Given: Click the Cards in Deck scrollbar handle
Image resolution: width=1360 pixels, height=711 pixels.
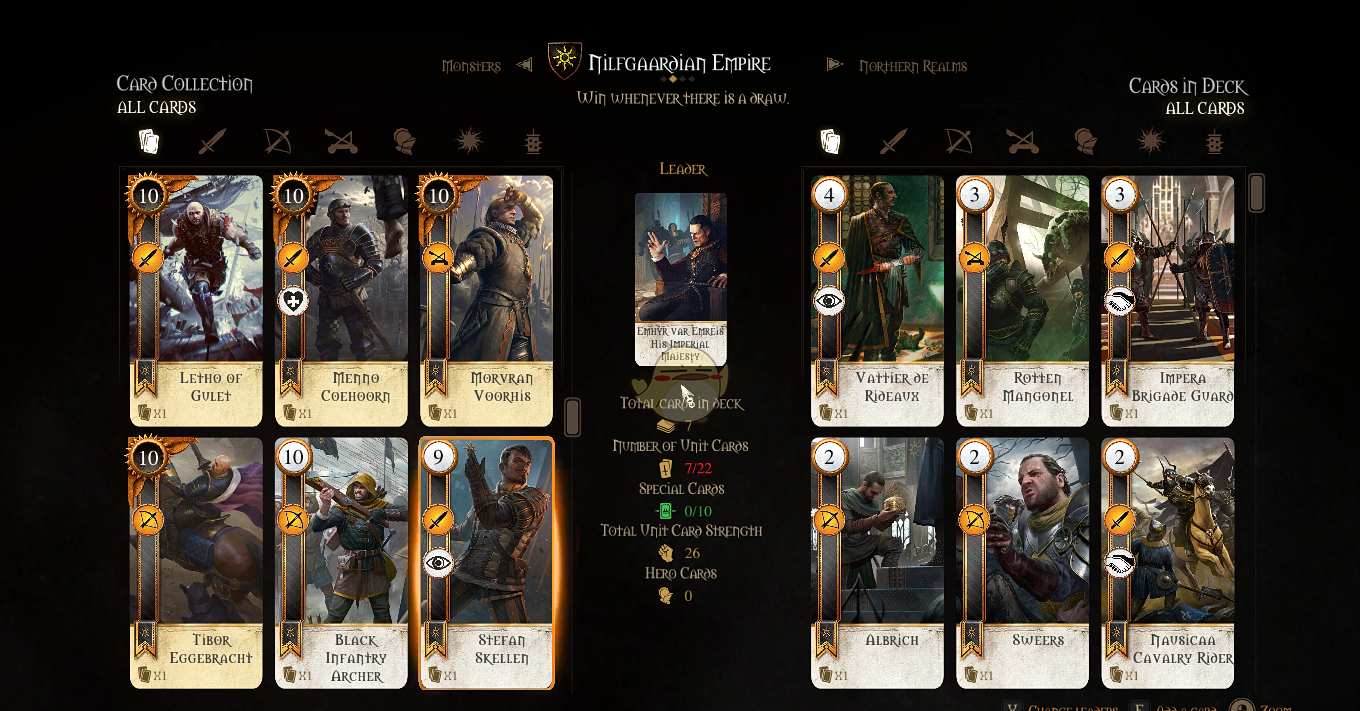Looking at the screenshot, I should [x=1257, y=193].
